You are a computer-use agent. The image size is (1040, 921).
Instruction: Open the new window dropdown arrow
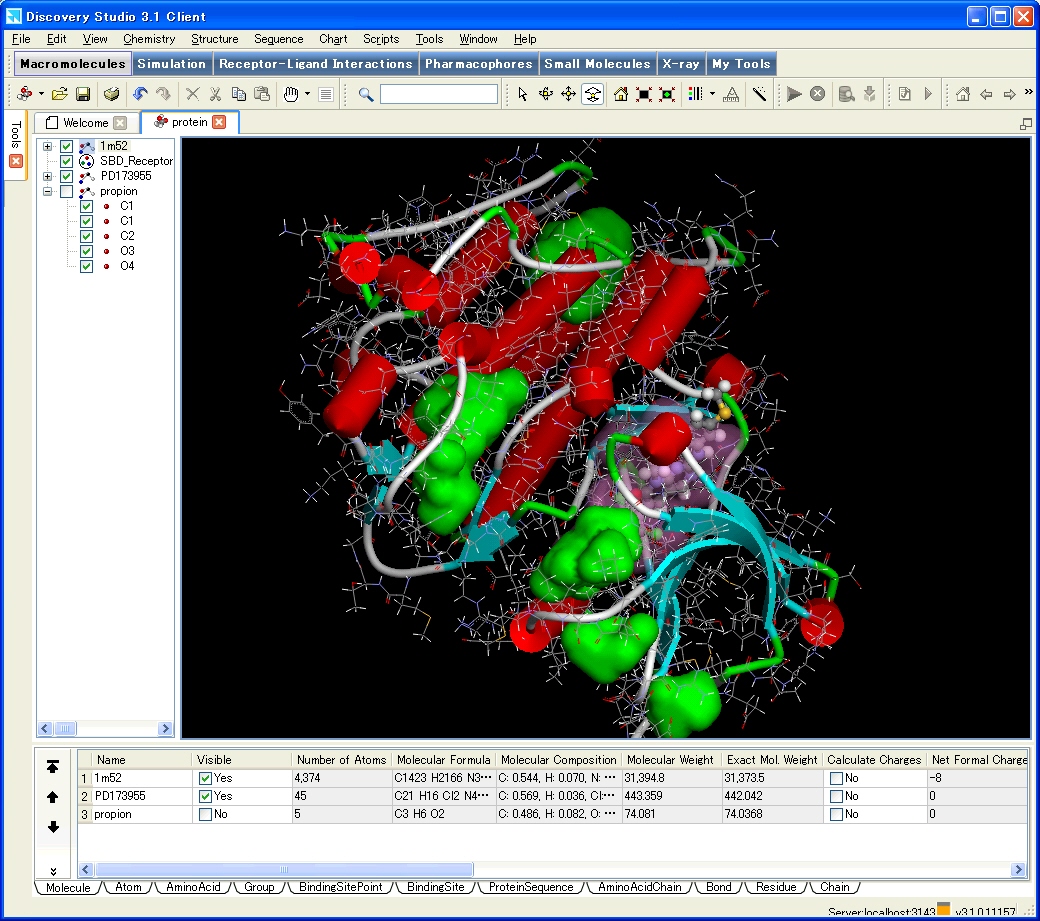coord(41,94)
